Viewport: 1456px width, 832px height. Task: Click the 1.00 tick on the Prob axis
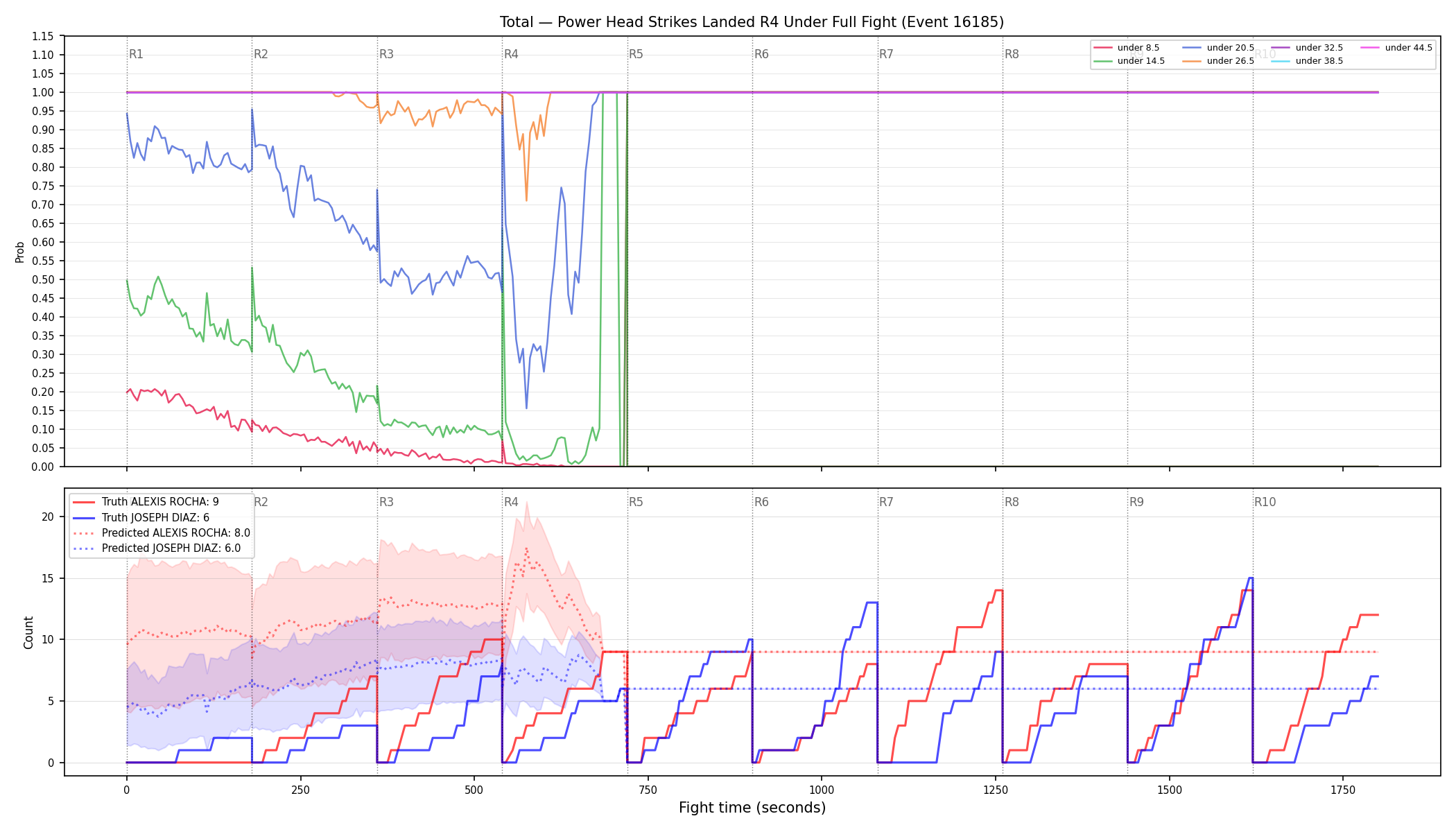click(x=42, y=92)
